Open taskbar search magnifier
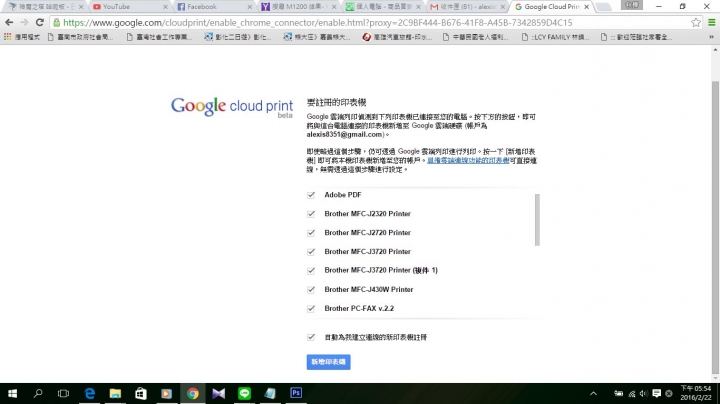This screenshot has width=720, height=404. pyautogui.click(x=38, y=393)
